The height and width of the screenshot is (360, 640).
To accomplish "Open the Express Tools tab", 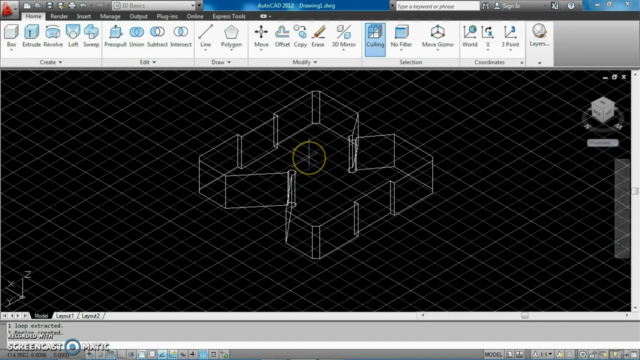I will pyautogui.click(x=229, y=16).
